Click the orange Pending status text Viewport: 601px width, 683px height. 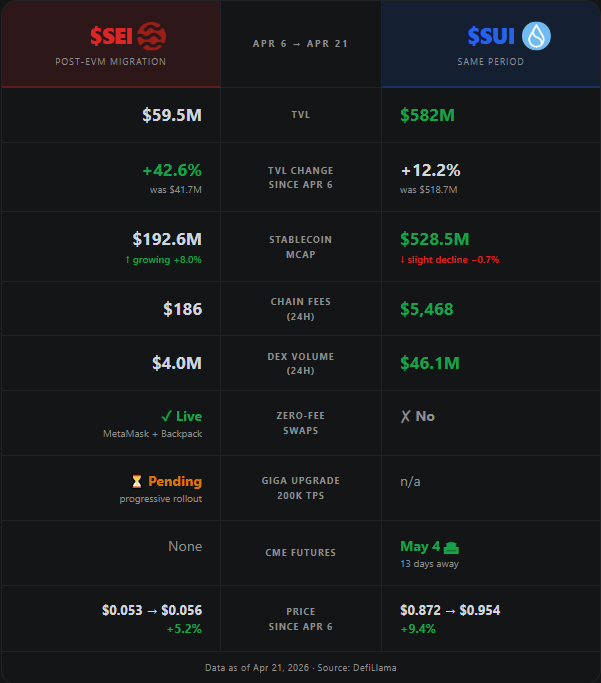tap(175, 481)
